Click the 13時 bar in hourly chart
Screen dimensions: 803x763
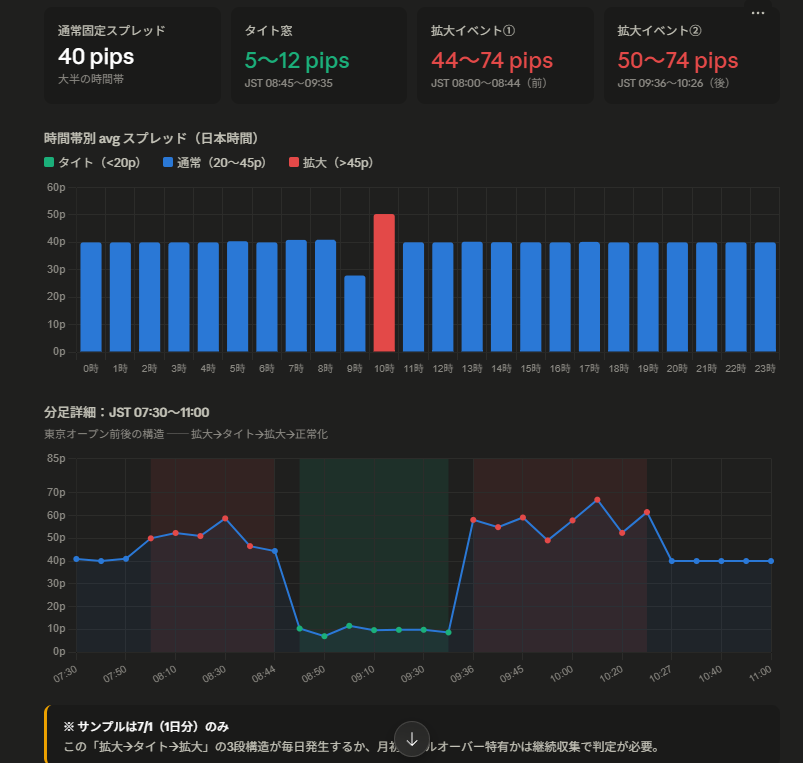[472, 297]
